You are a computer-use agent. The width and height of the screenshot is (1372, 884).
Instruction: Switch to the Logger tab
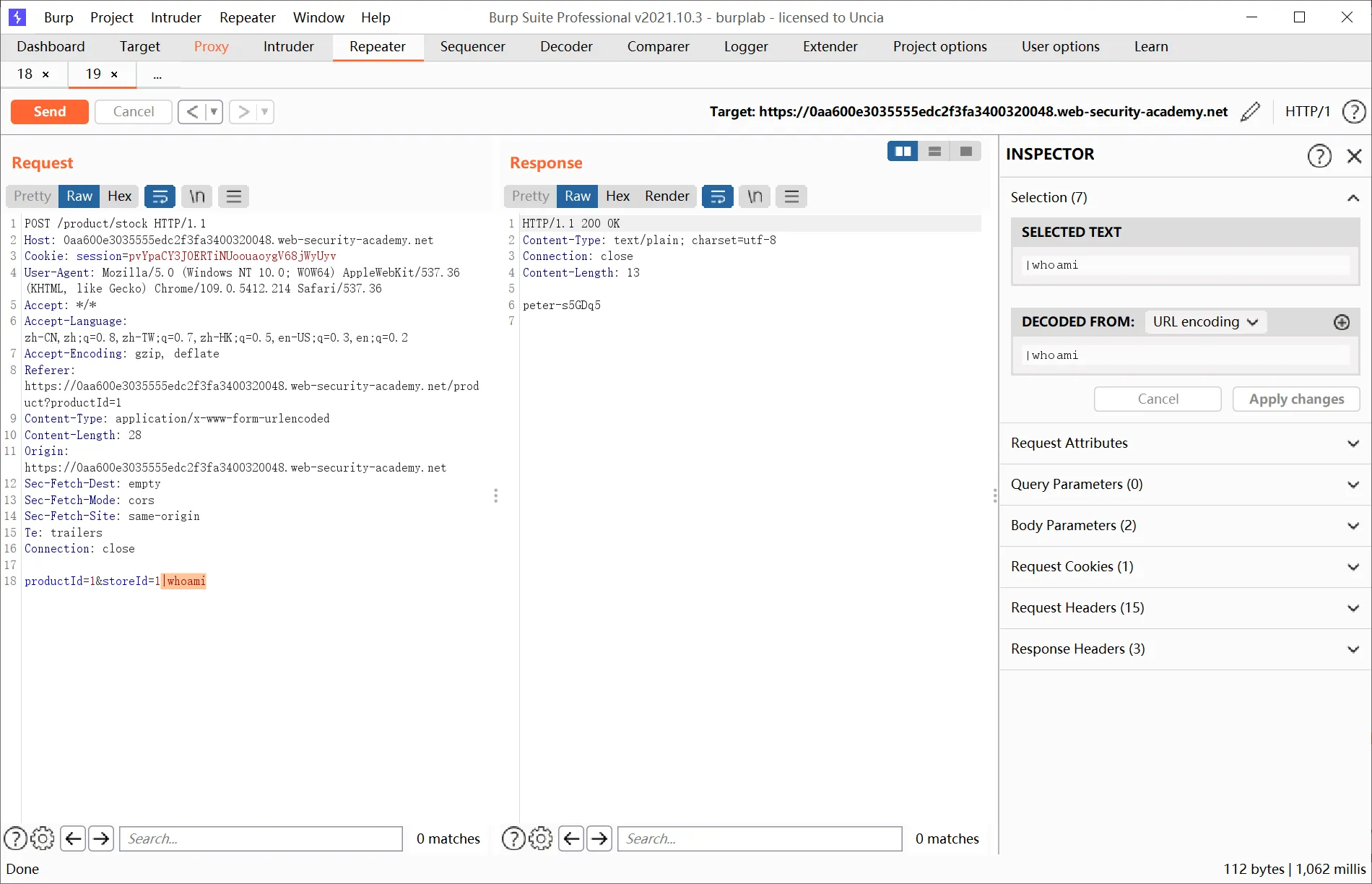(x=746, y=47)
